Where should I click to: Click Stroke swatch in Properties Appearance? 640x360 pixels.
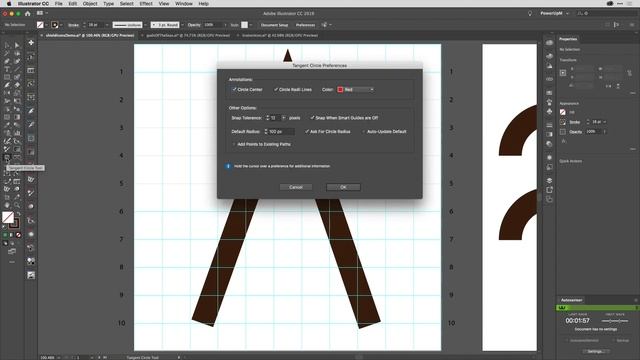tap(563, 122)
